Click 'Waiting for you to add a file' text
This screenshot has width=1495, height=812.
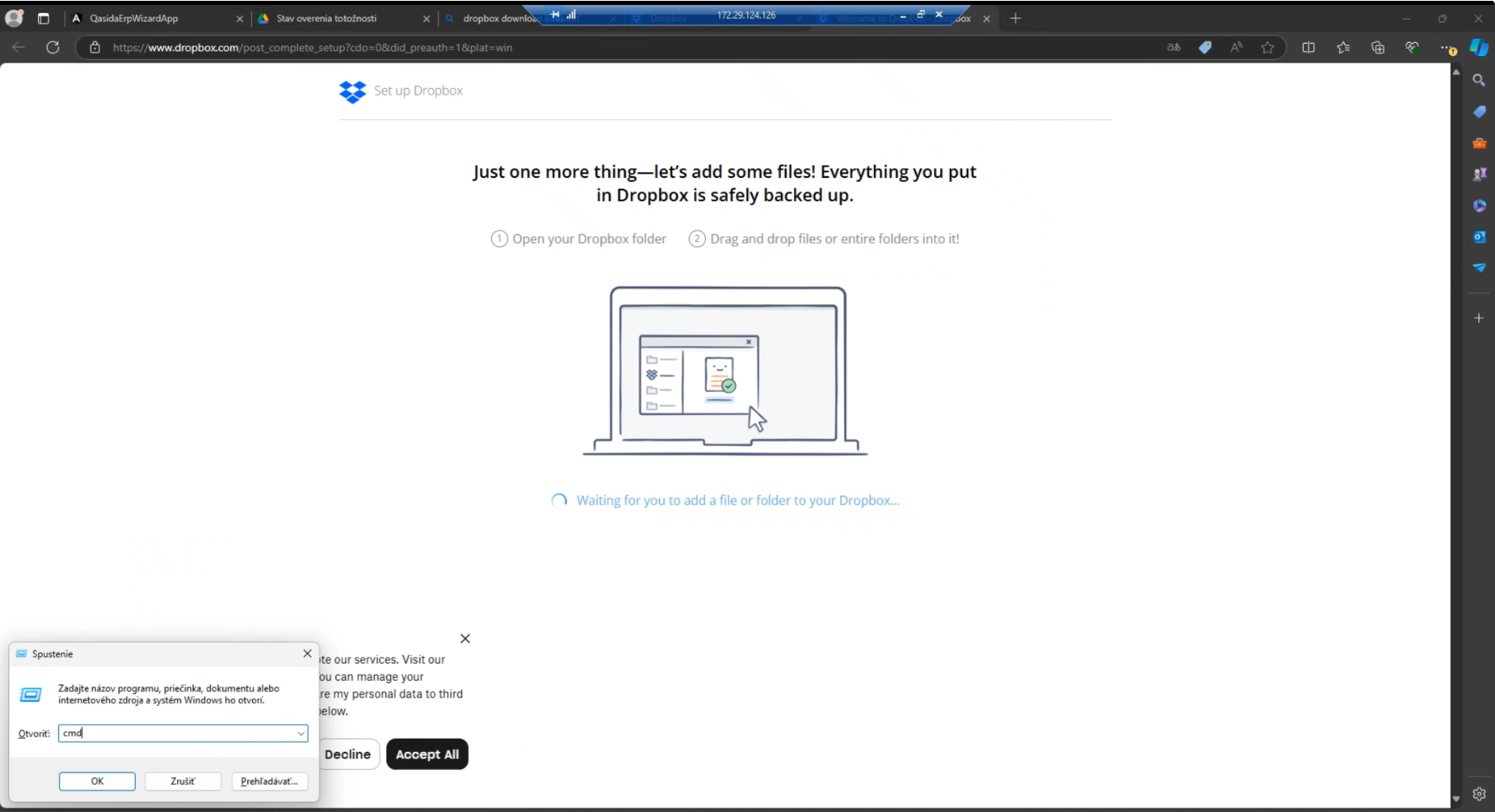click(738, 501)
